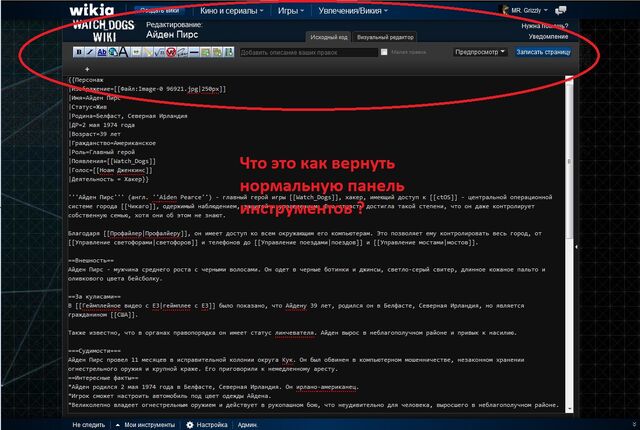Open Админ. link in bottom bar
This screenshot has width=640, height=430.
(247, 425)
